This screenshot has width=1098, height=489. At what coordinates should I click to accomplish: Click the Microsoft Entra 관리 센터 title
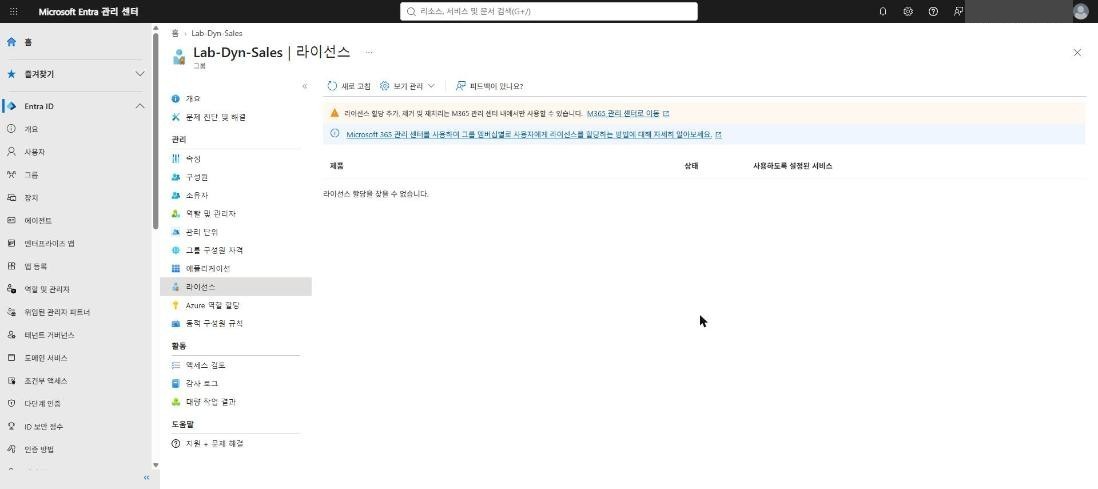click(x=88, y=12)
